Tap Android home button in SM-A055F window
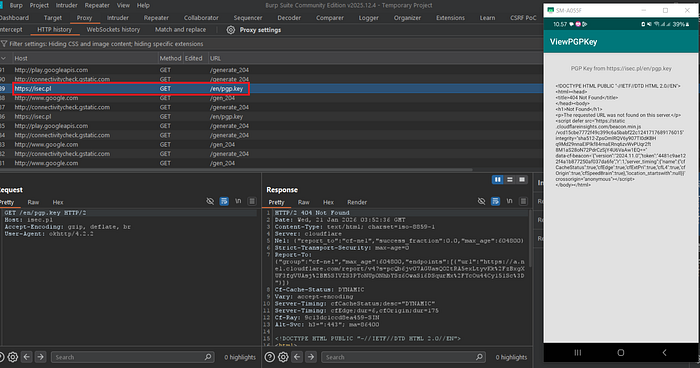The image size is (700, 368). coord(621,352)
